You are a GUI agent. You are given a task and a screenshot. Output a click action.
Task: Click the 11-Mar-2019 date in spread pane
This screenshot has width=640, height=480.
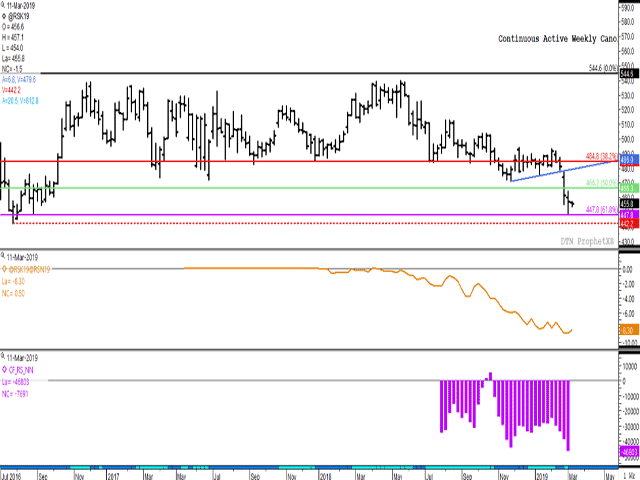22,257
